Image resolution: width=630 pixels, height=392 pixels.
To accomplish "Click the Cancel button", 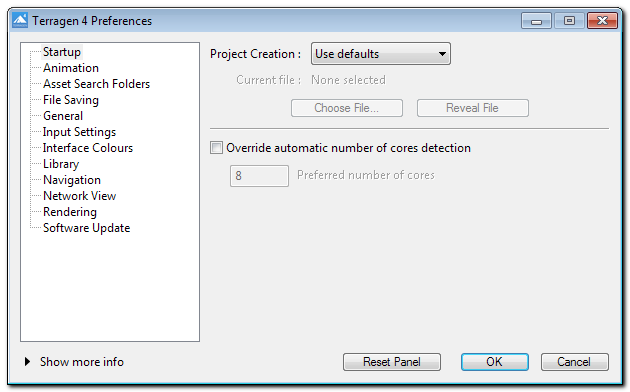I will 575,362.
